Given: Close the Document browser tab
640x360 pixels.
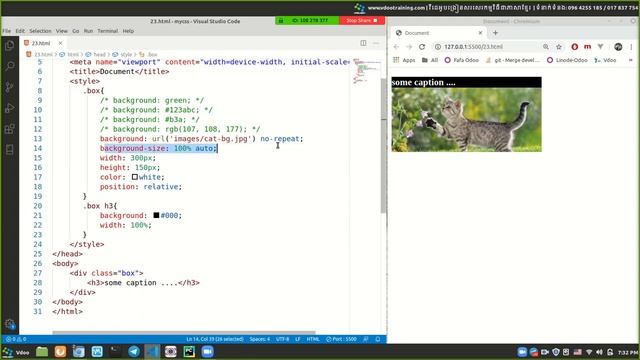Looking at the screenshot, I should [480, 33].
